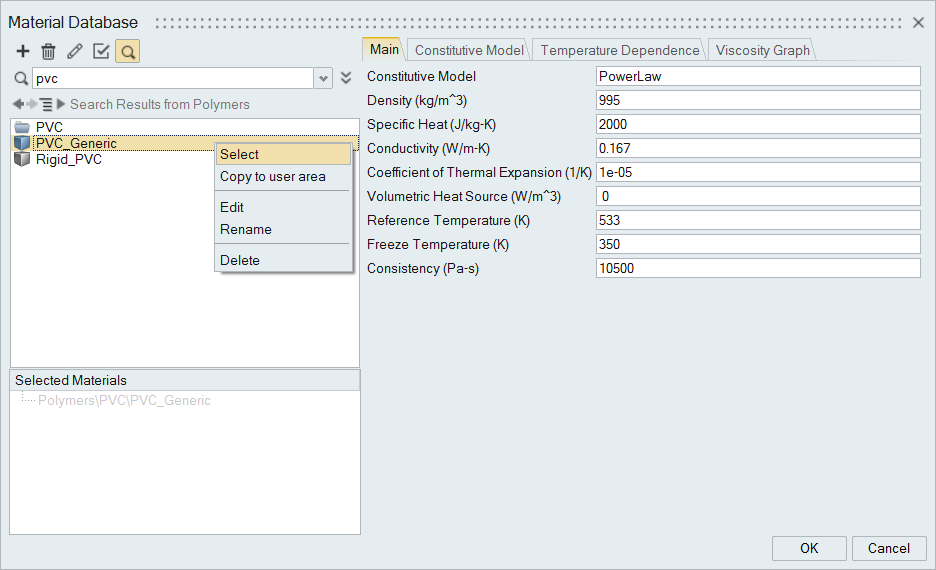
Task: Click the pencil edit icon
Action: tap(75, 51)
